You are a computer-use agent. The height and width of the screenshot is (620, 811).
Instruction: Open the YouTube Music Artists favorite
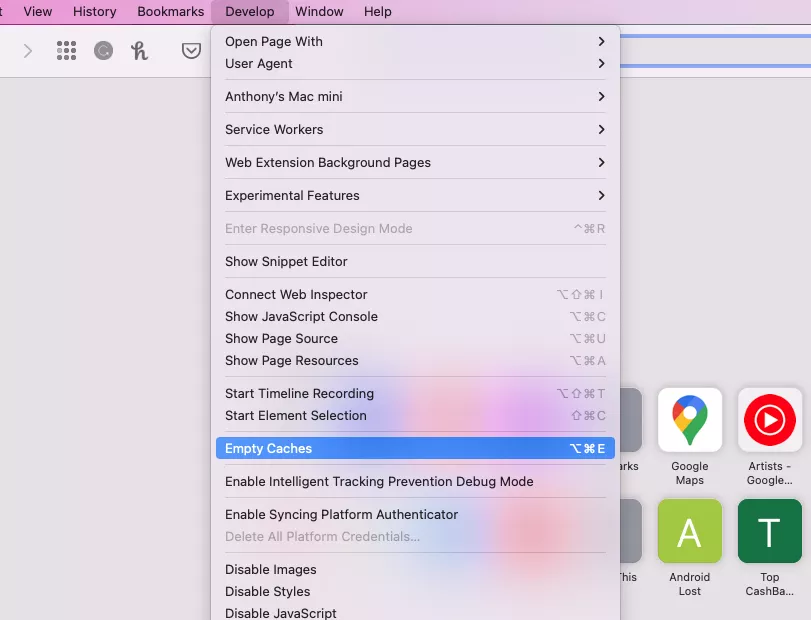click(769, 420)
